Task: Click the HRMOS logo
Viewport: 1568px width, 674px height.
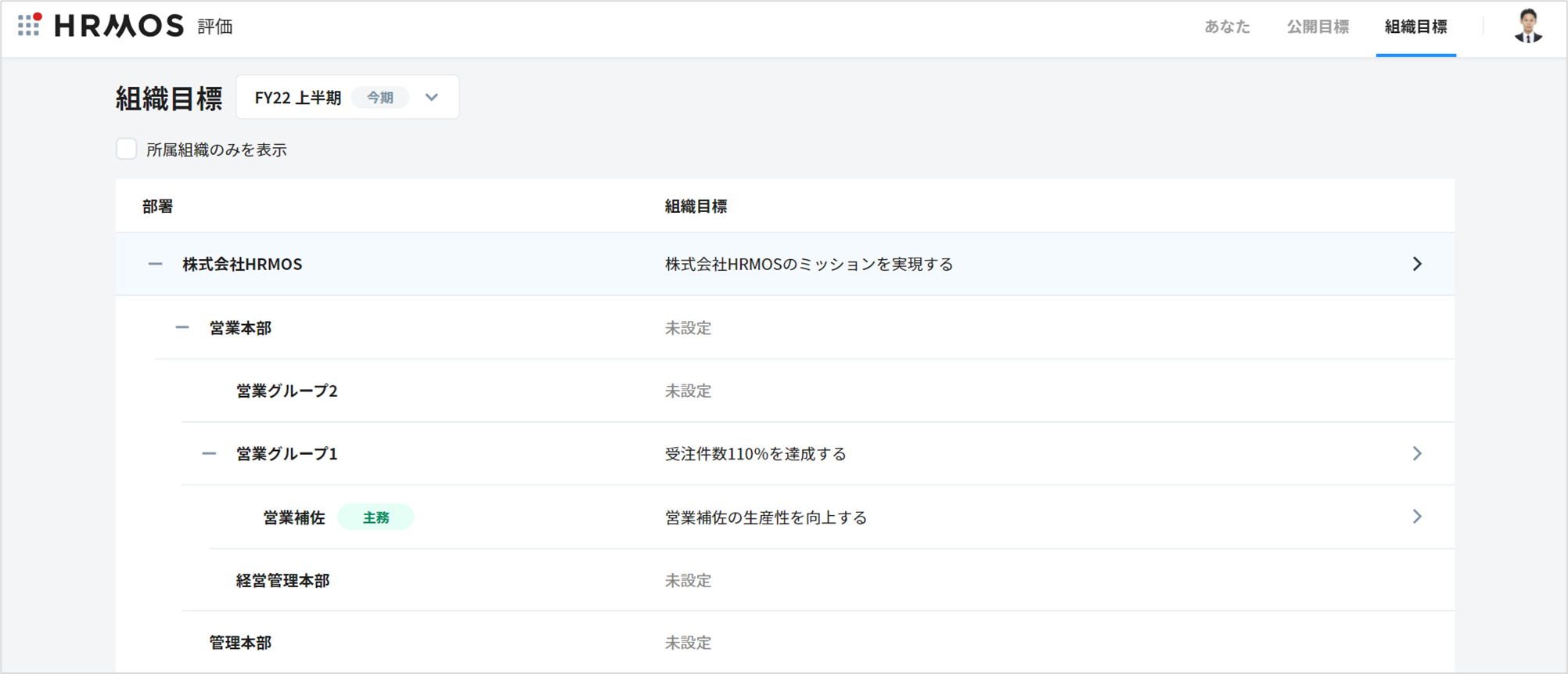Action: click(x=119, y=26)
